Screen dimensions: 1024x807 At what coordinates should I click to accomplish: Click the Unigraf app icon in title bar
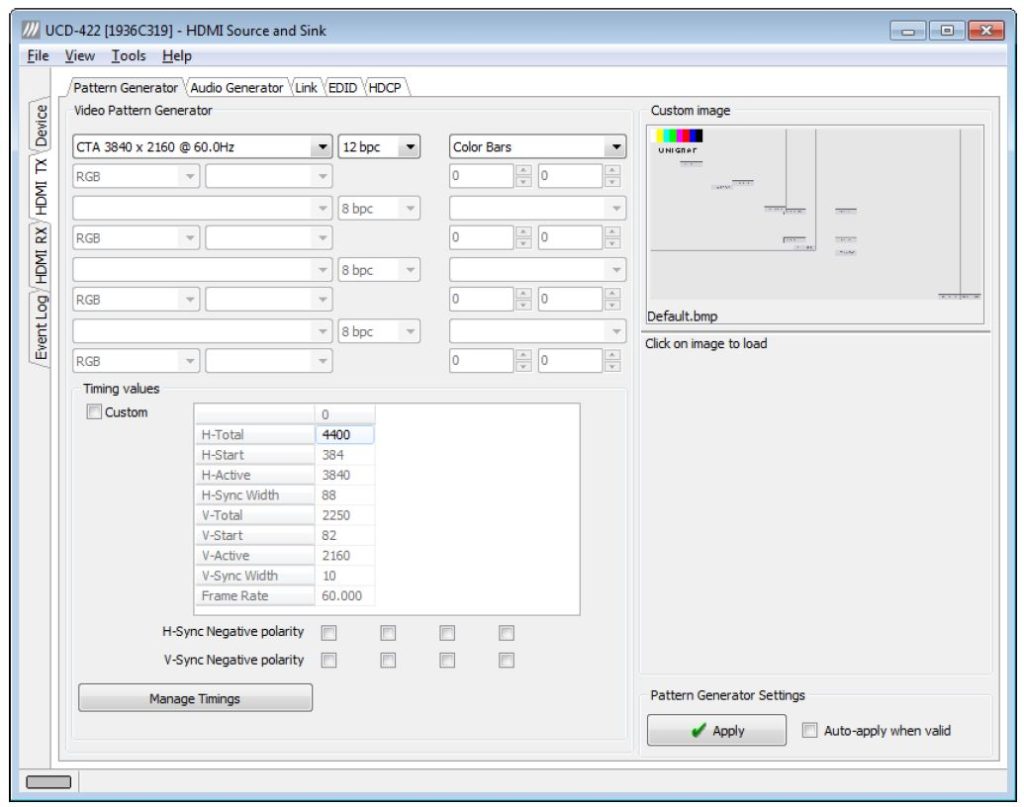[x=30, y=30]
